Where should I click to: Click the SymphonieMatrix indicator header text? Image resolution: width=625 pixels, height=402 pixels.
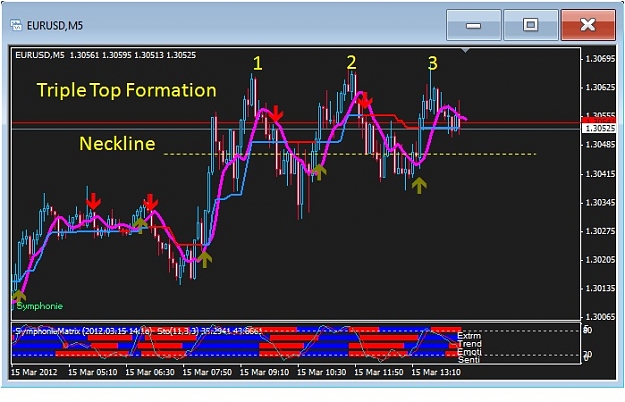click(x=138, y=331)
